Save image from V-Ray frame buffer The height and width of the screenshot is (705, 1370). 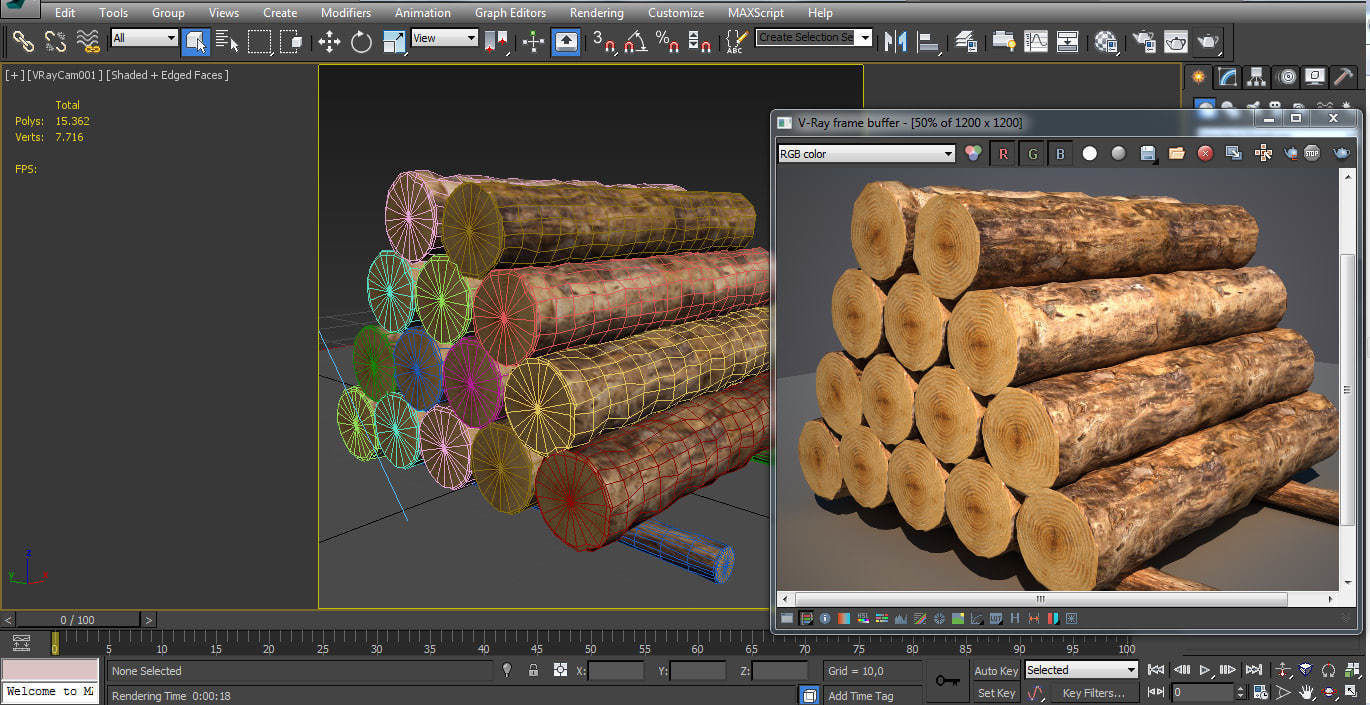[1148, 153]
